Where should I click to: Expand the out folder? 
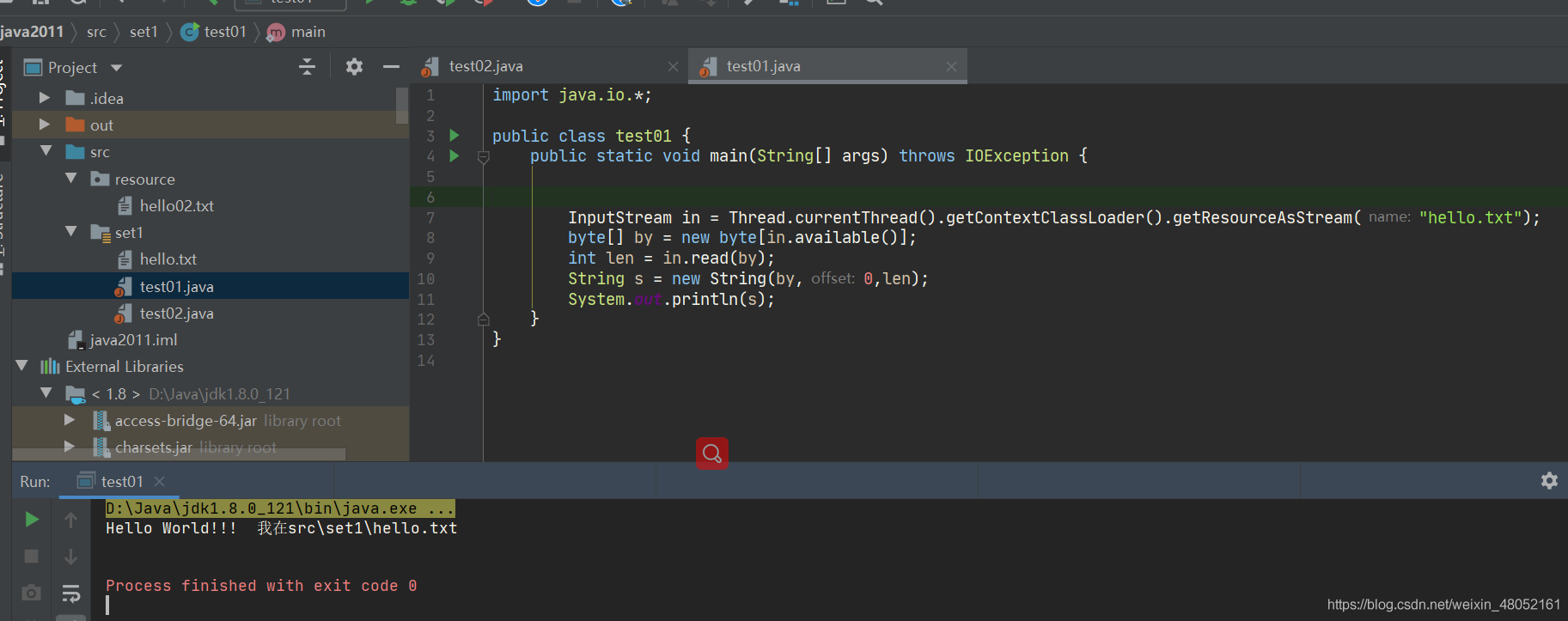point(45,125)
